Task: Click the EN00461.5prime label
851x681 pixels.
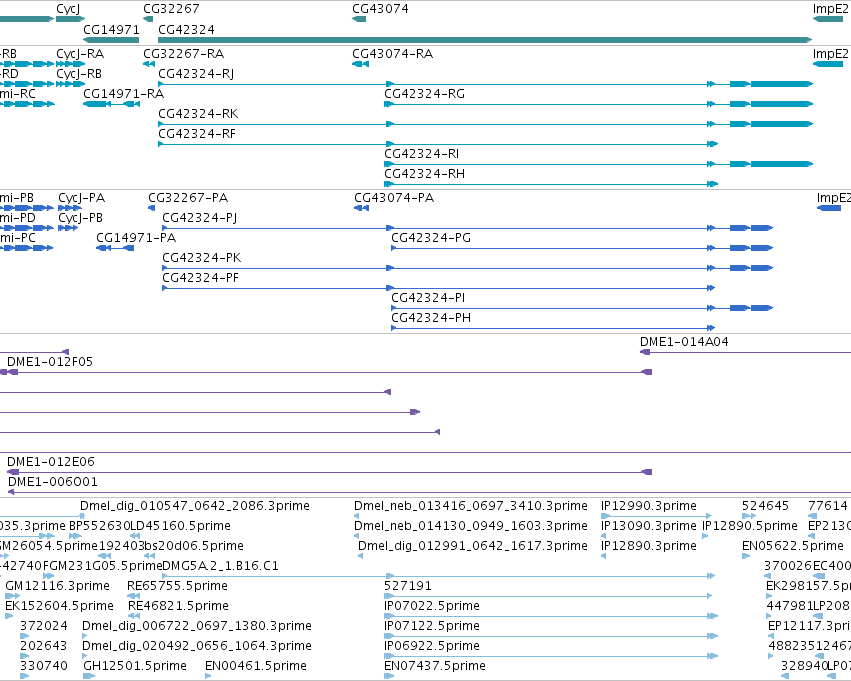Action: [256, 666]
